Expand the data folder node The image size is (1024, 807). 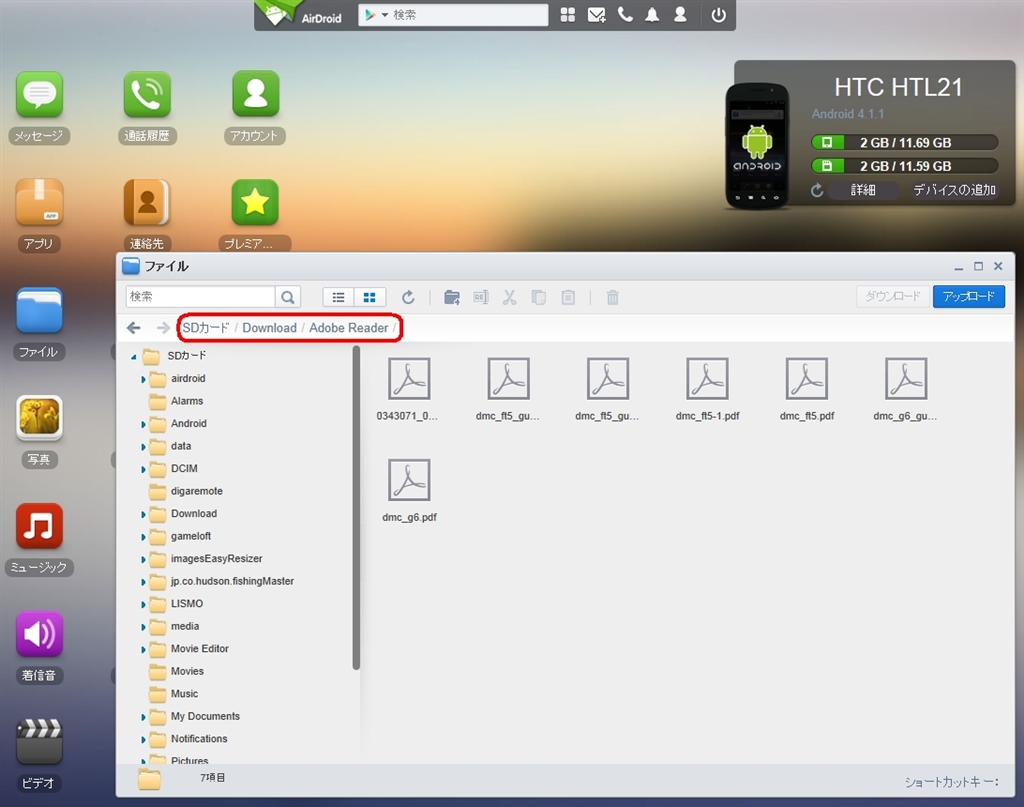pyautogui.click(x=143, y=447)
